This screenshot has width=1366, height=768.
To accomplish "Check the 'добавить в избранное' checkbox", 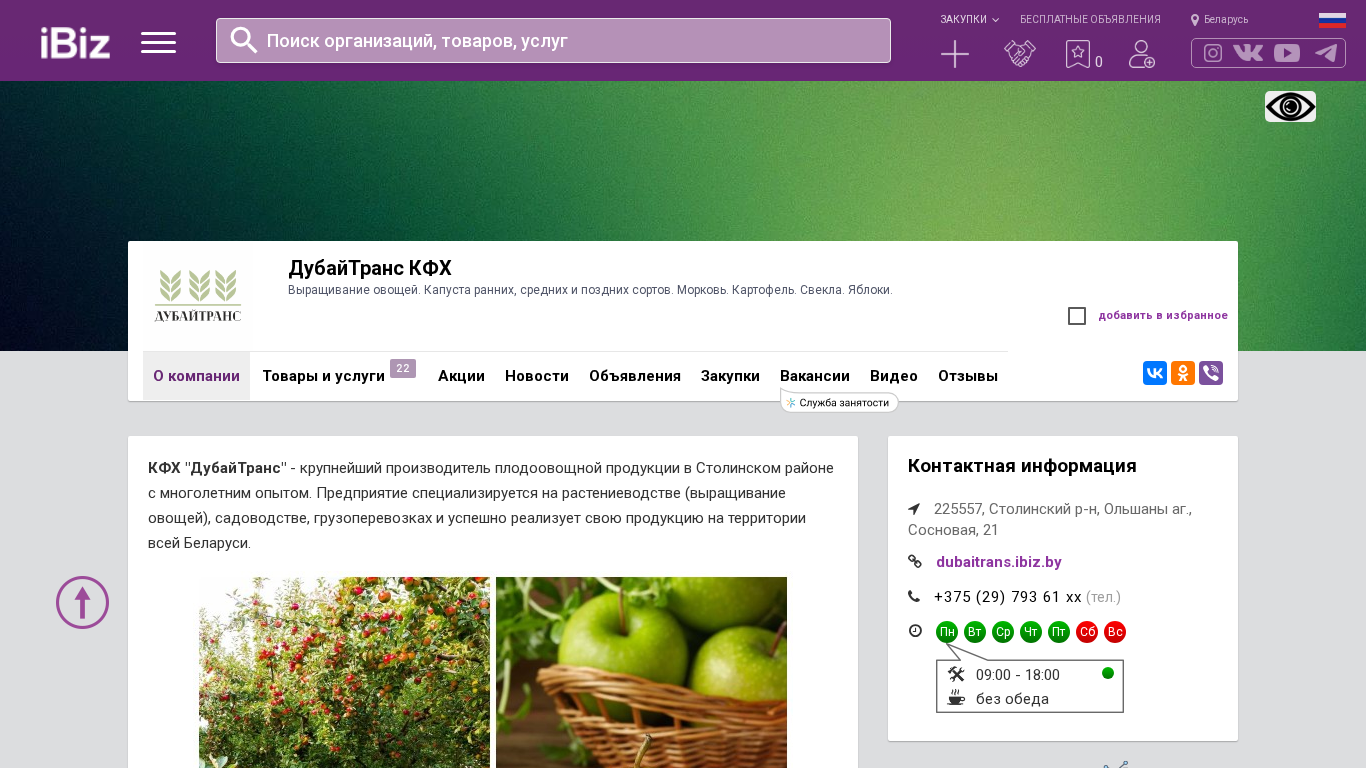I will [1077, 316].
